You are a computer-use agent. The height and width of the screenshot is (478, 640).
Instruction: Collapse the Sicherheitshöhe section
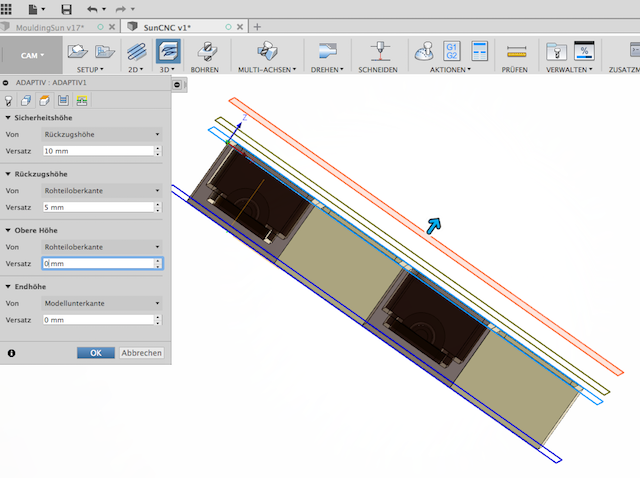tap(8, 118)
